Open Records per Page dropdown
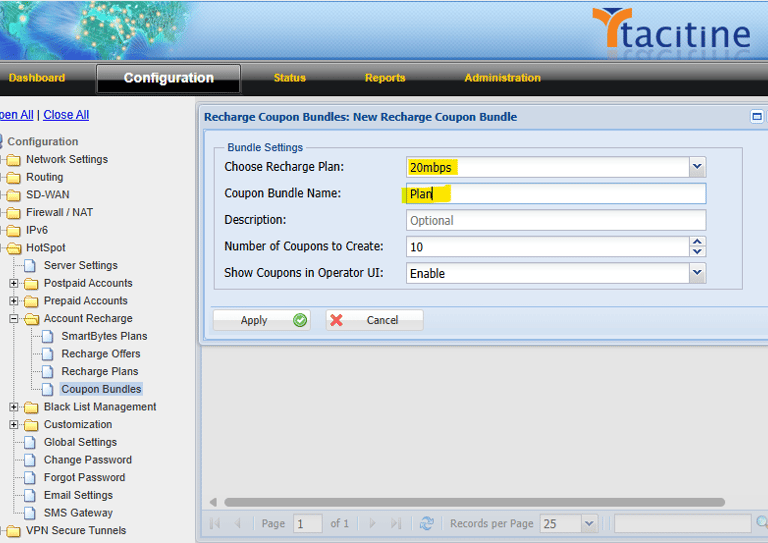The width and height of the screenshot is (768, 543). 589,523
